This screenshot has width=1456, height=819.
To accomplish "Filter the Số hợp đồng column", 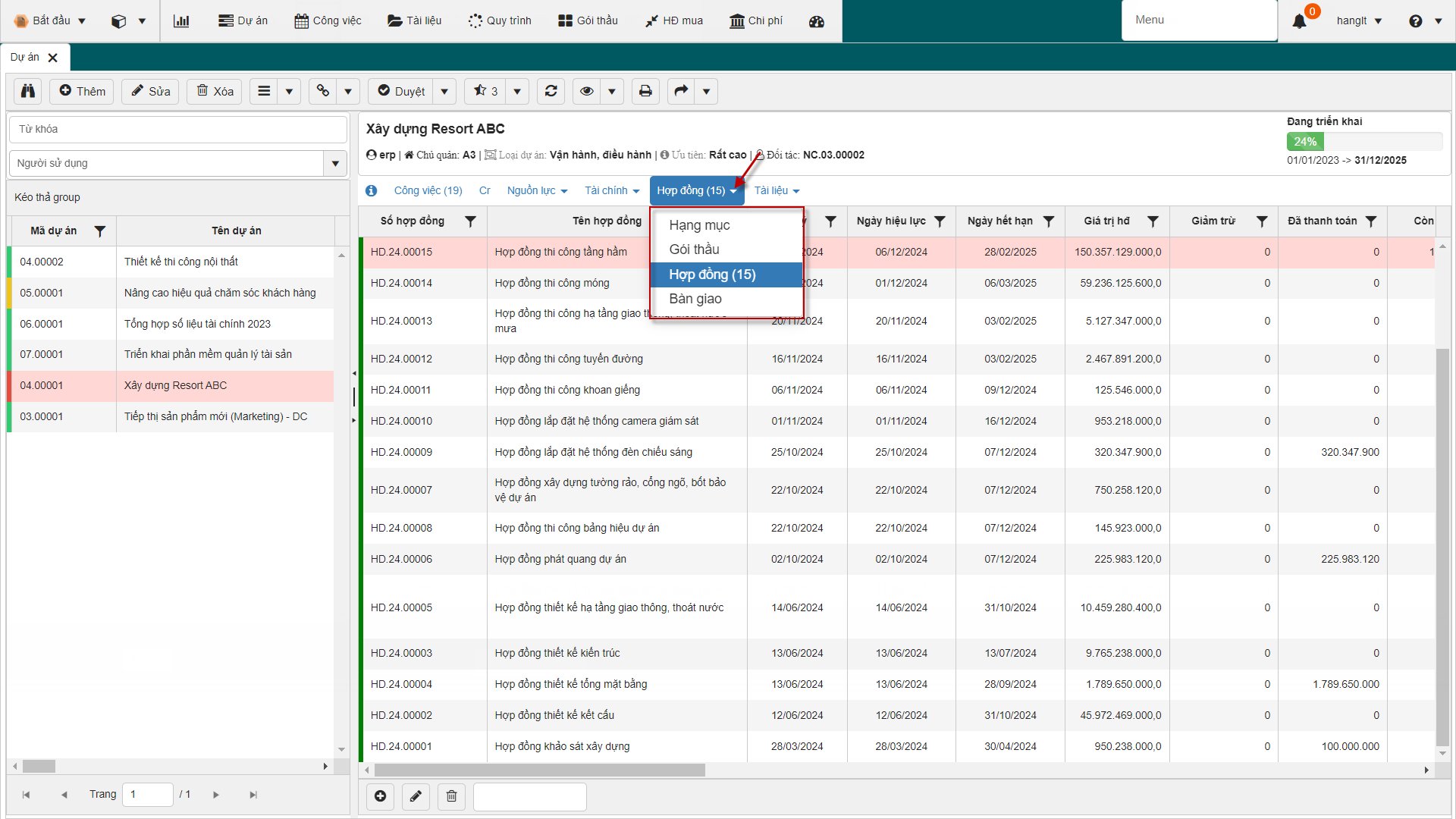I will click(x=470, y=221).
